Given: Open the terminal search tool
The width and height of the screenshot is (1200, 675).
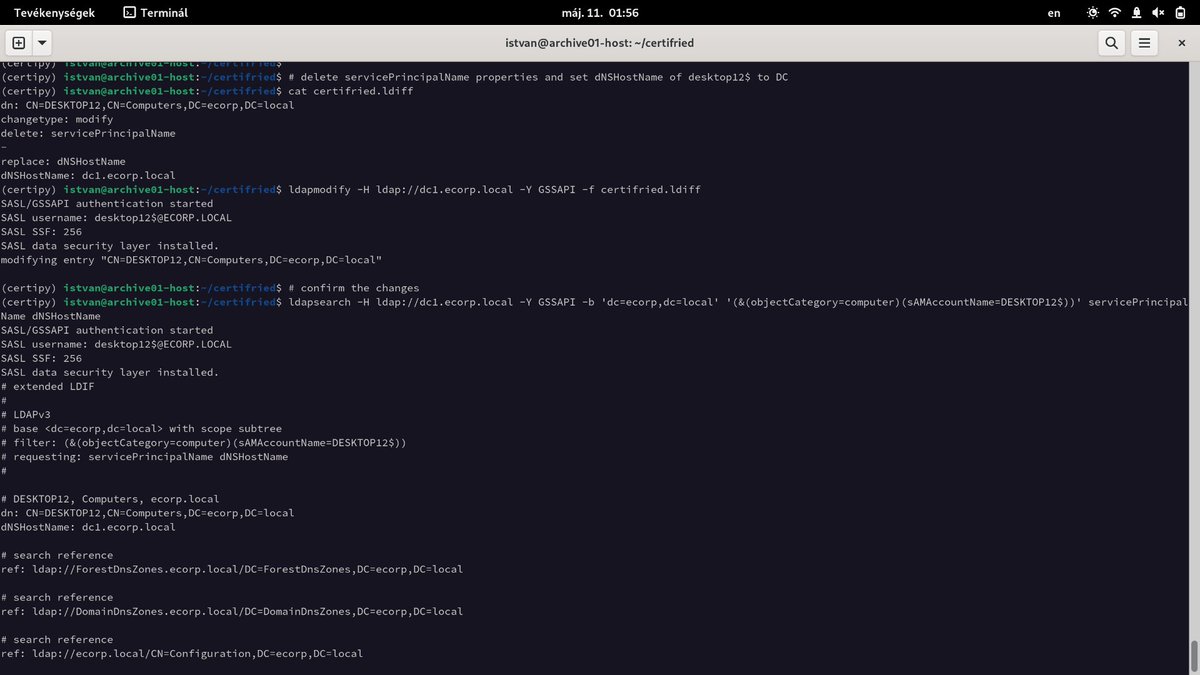Looking at the screenshot, I should tap(1112, 43).
